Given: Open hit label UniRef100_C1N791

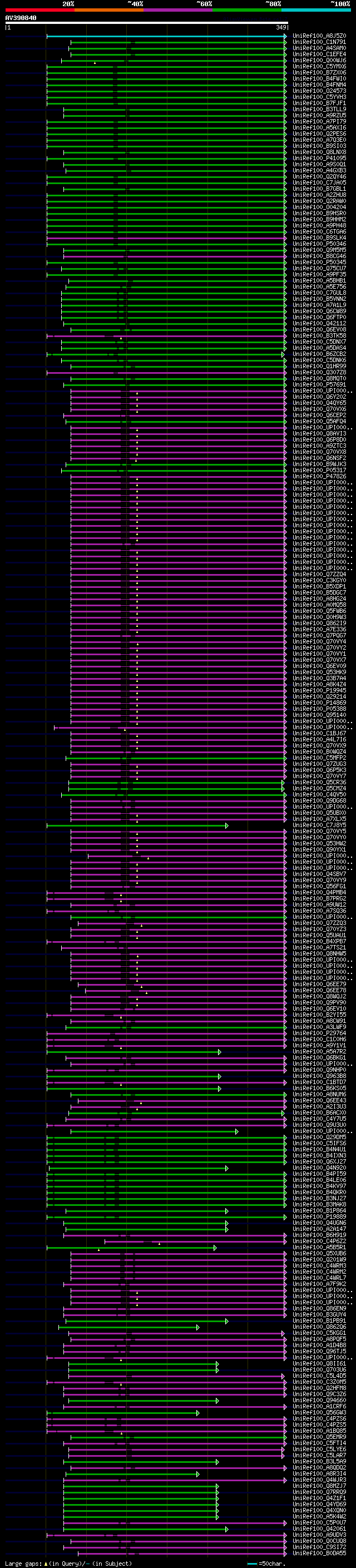Looking at the screenshot, I should coord(319,42).
